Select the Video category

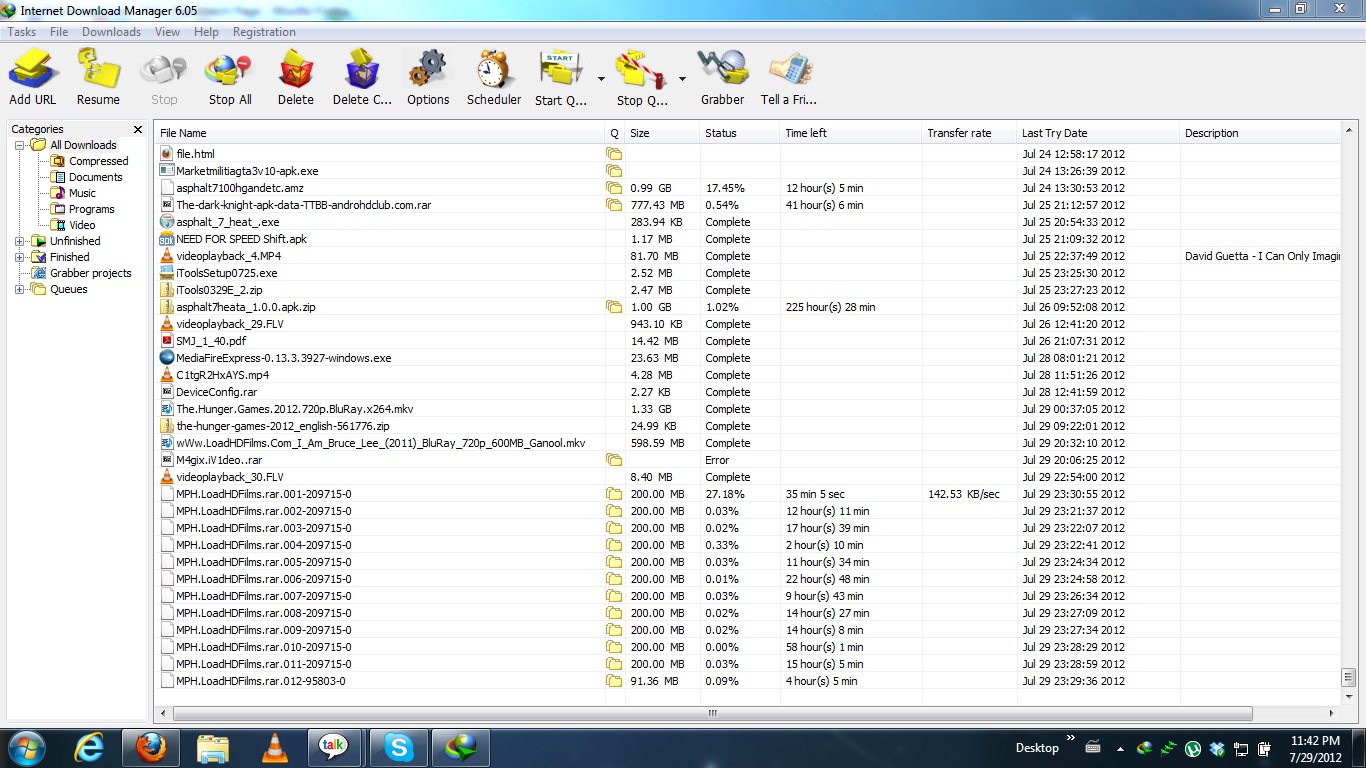pos(82,225)
